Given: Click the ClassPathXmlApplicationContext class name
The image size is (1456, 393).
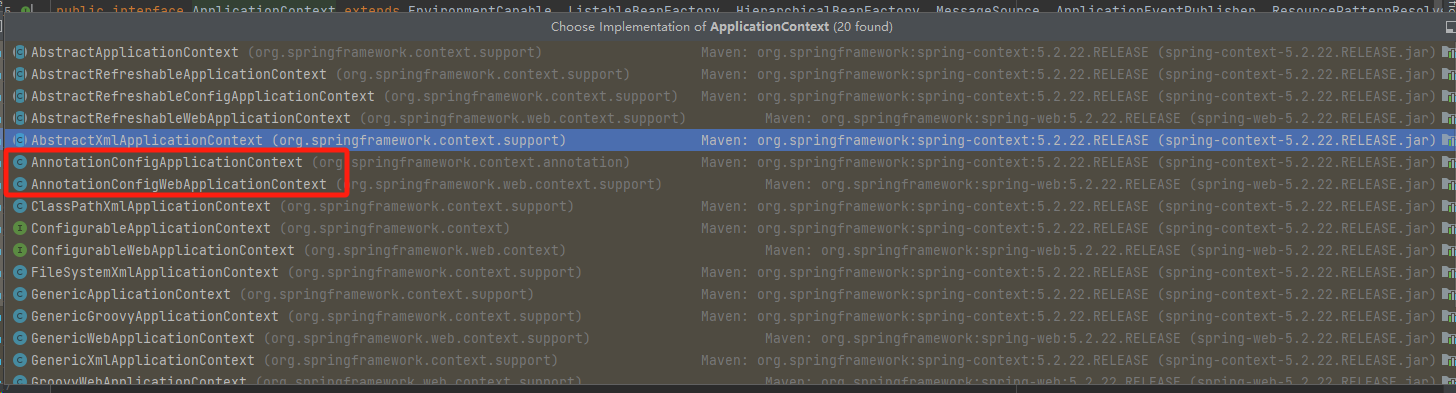Looking at the screenshot, I should click(150, 206).
